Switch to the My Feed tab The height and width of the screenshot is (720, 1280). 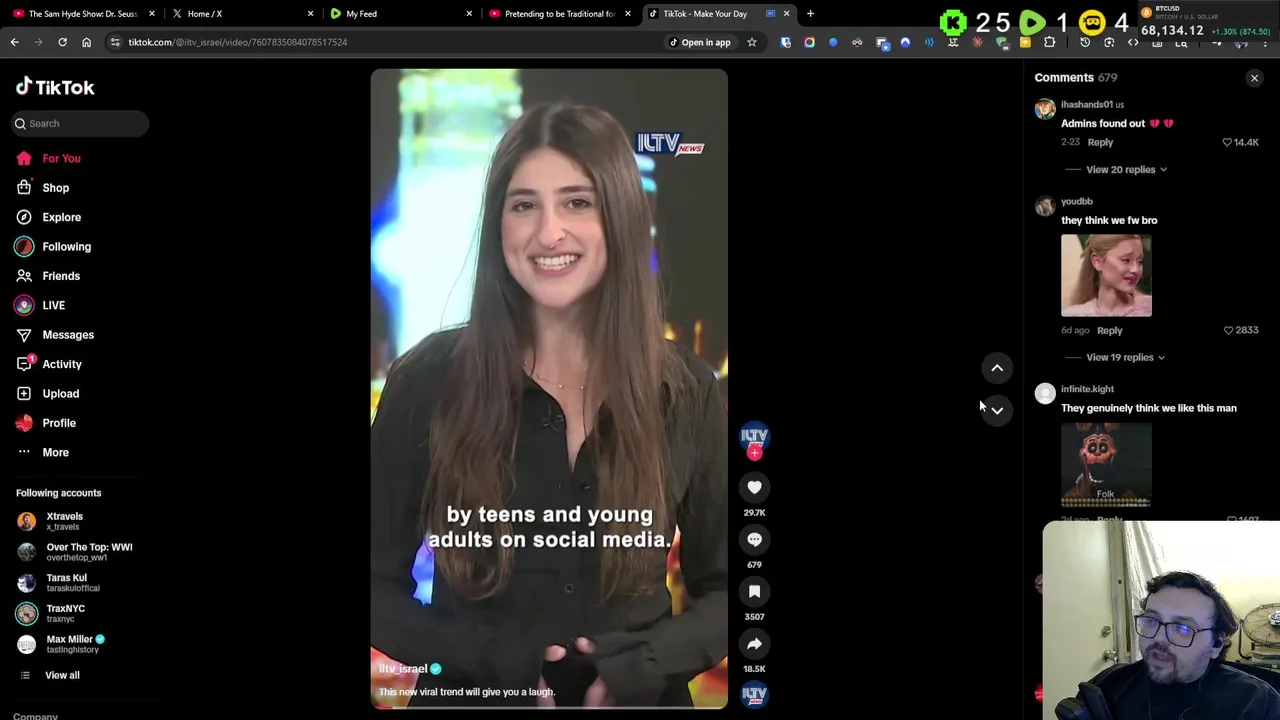coord(361,14)
